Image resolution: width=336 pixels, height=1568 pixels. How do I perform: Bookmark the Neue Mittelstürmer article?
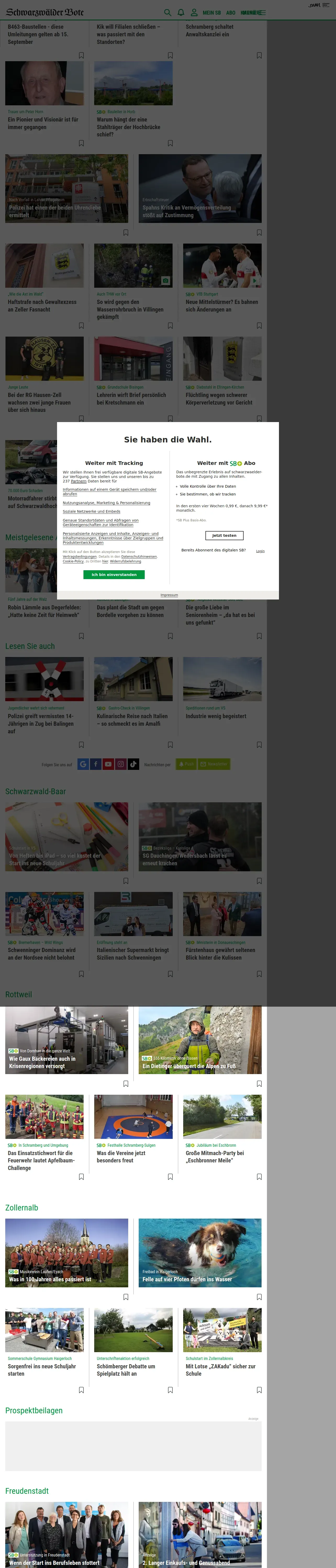tap(259, 326)
